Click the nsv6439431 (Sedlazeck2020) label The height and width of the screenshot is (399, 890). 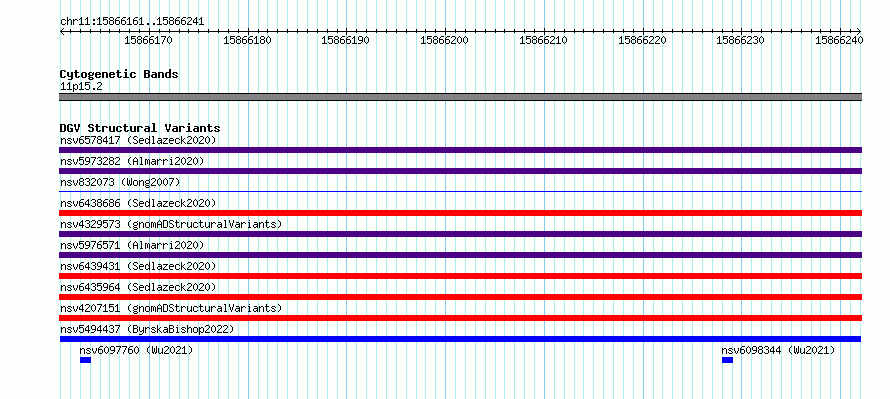138,266
